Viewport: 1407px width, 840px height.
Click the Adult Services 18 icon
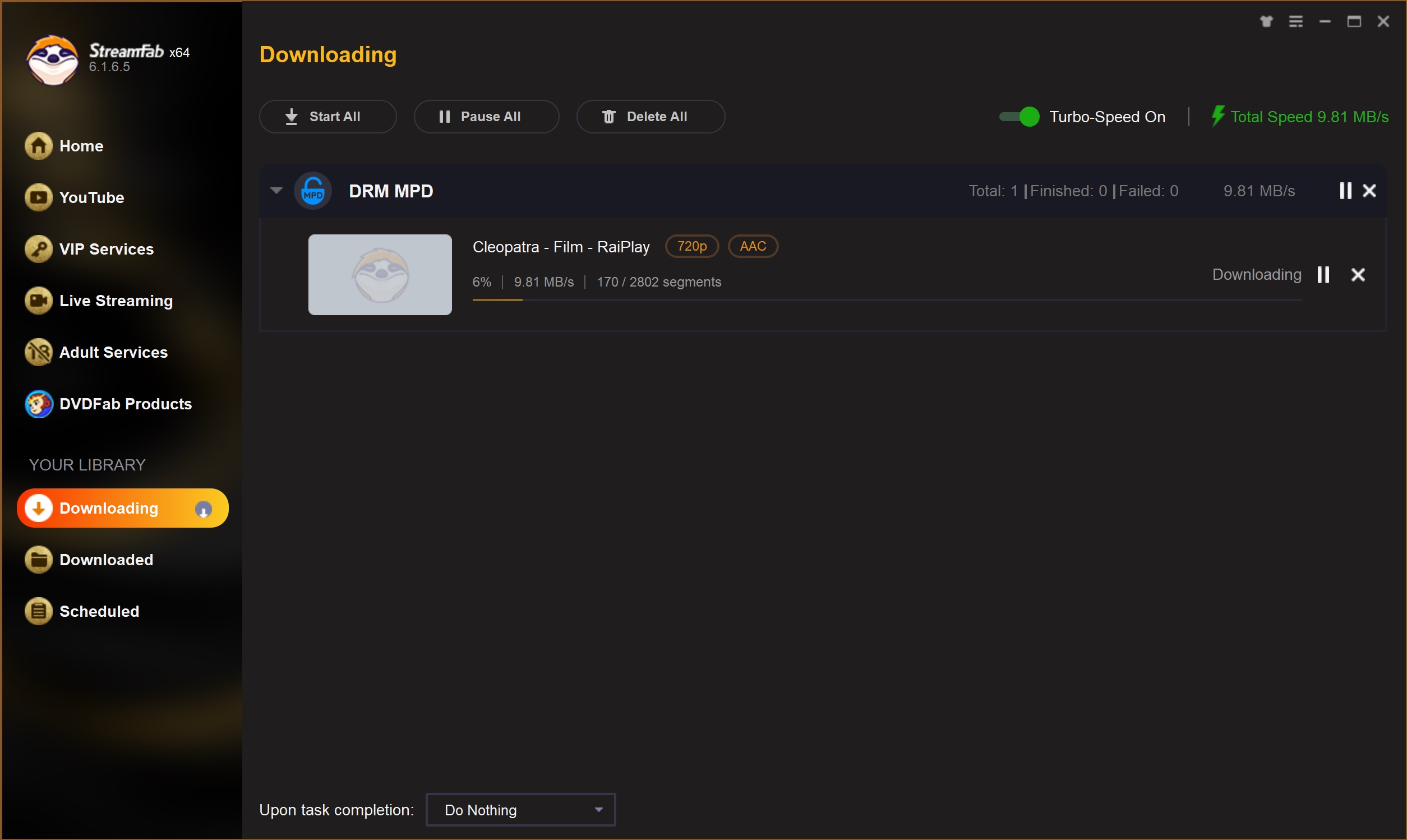pyautogui.click(x=39, y=352)
